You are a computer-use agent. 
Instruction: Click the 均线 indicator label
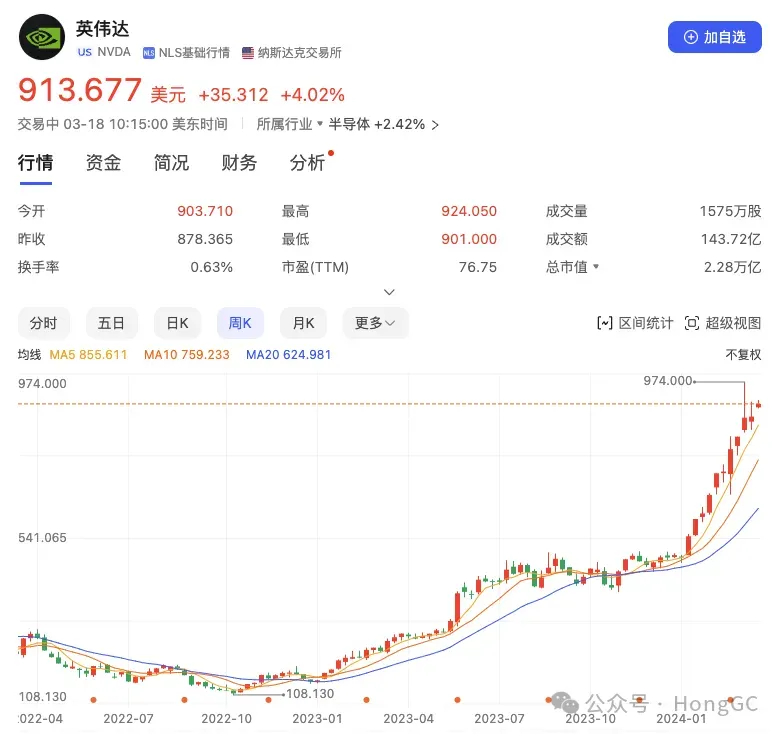tap(29, 355)
